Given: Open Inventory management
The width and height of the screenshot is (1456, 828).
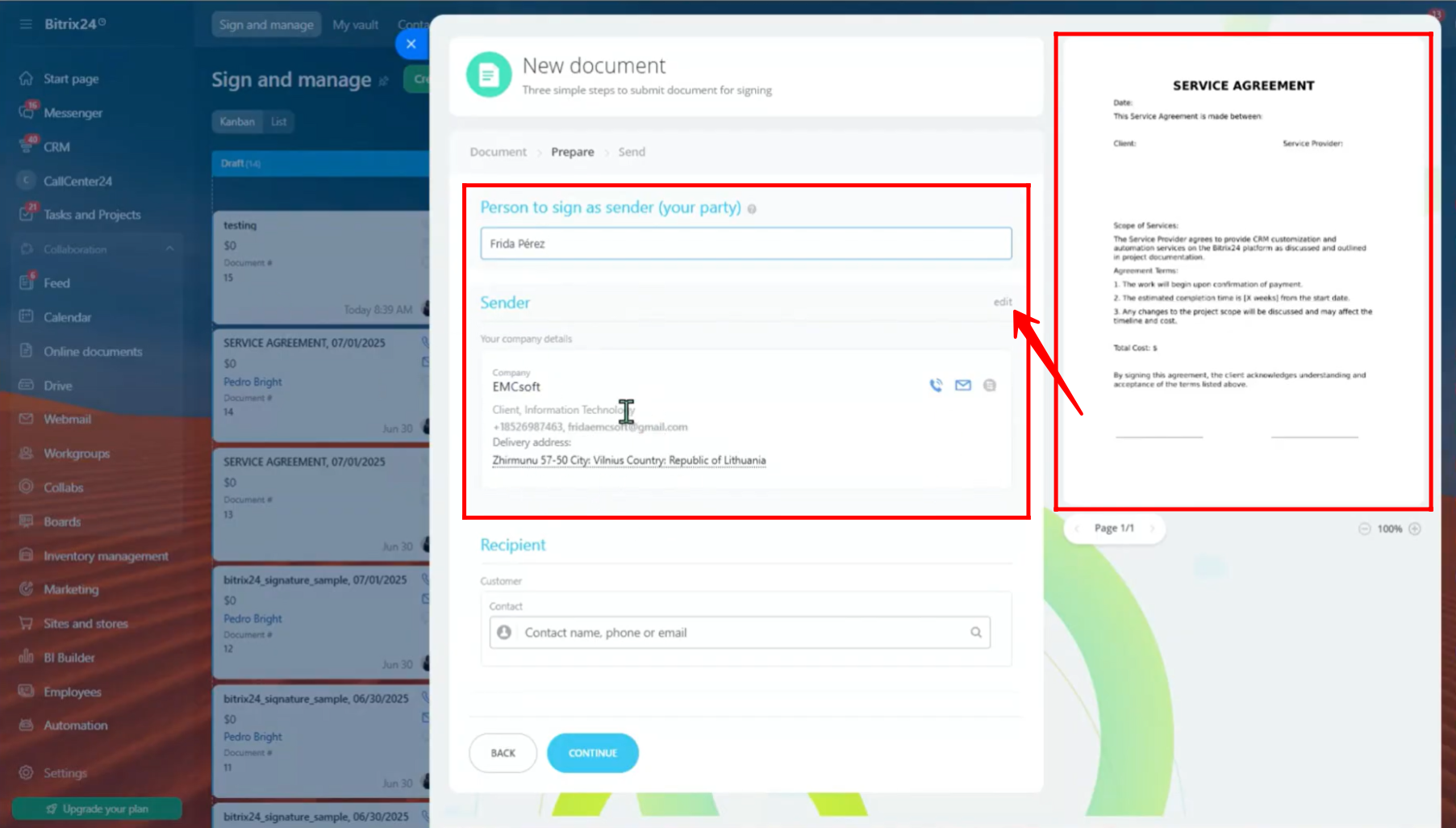Looking at the screenshot, I should pos(106,556).
